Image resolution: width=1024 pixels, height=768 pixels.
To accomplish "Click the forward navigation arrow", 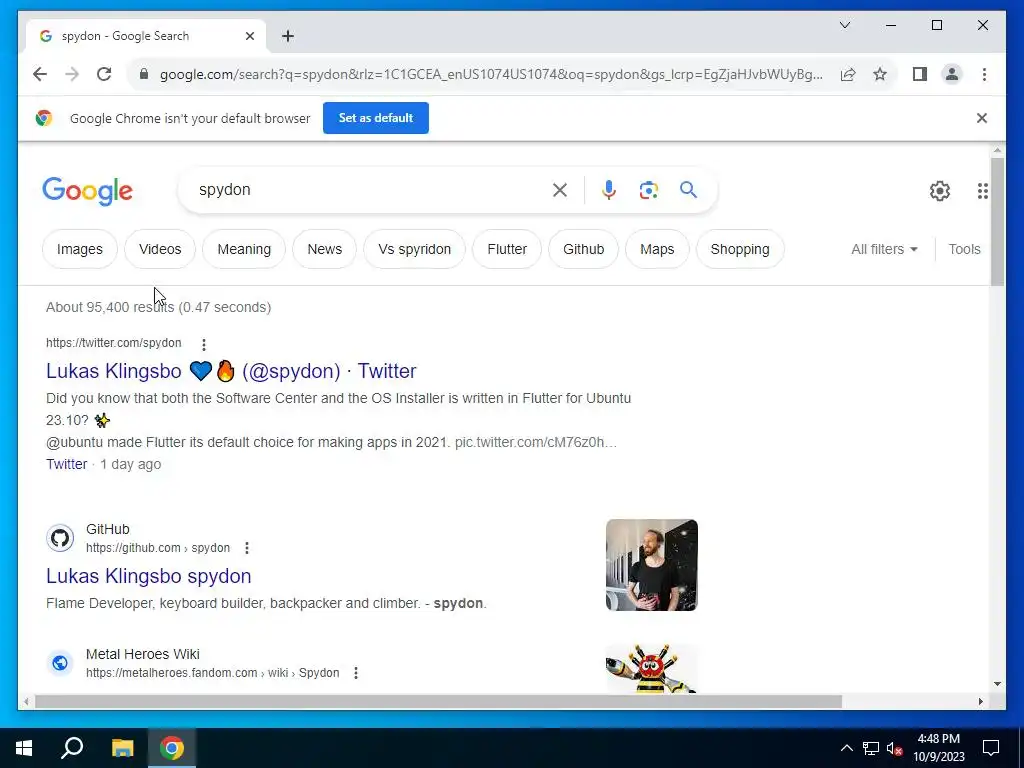I will point(72,74).
